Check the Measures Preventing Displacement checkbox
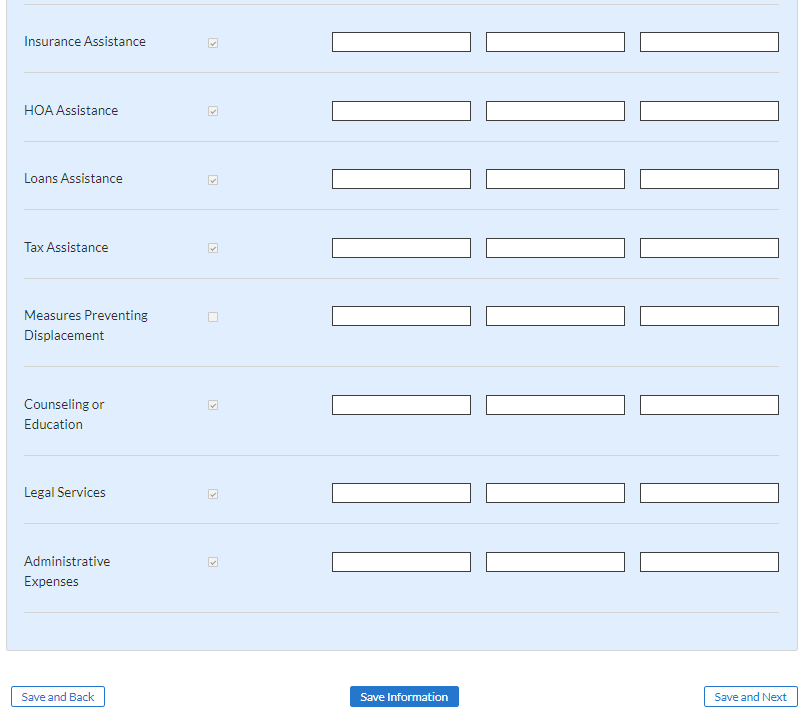Screen dimensions: 805x728 tap(213, 317)
